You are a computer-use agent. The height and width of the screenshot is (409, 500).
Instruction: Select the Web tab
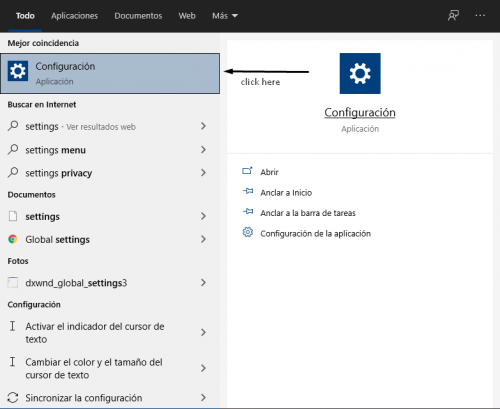click(x=187, y=16)
